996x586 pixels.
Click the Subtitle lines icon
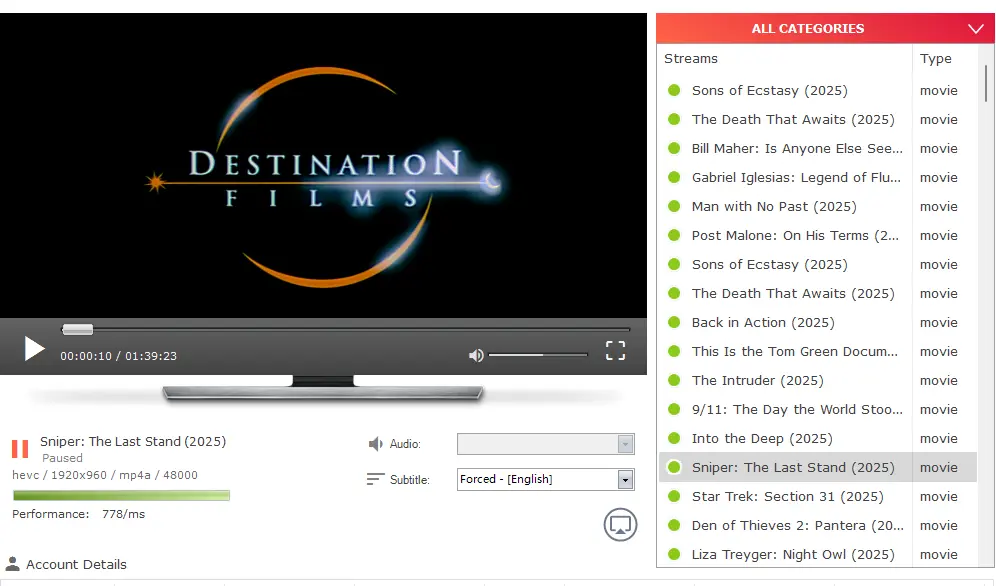pos(375,479)
